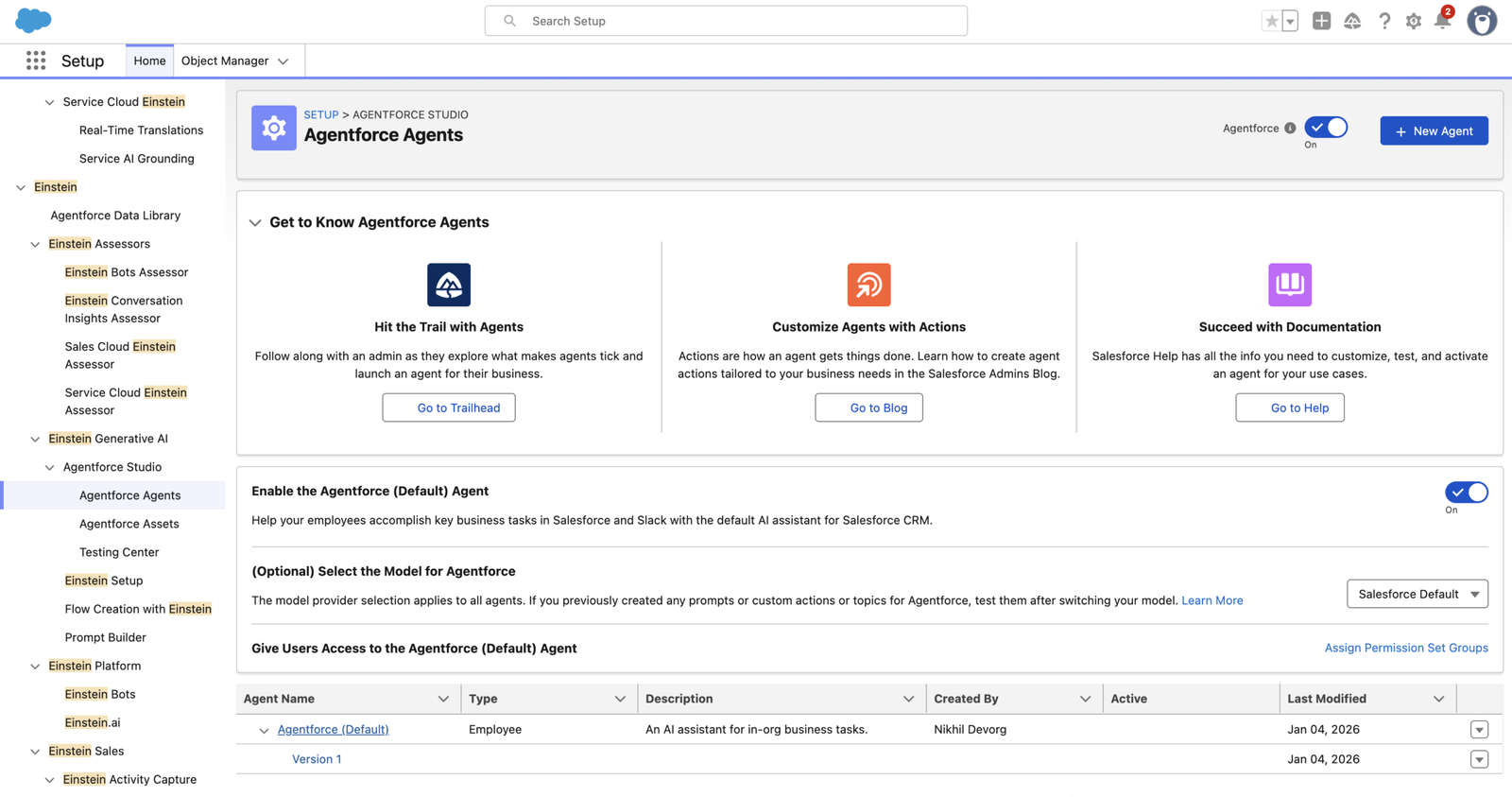1512x797 pixels.
Task: Select Testing Center in the sidebar
Action: pyautogui.click(x=119, y=552)
